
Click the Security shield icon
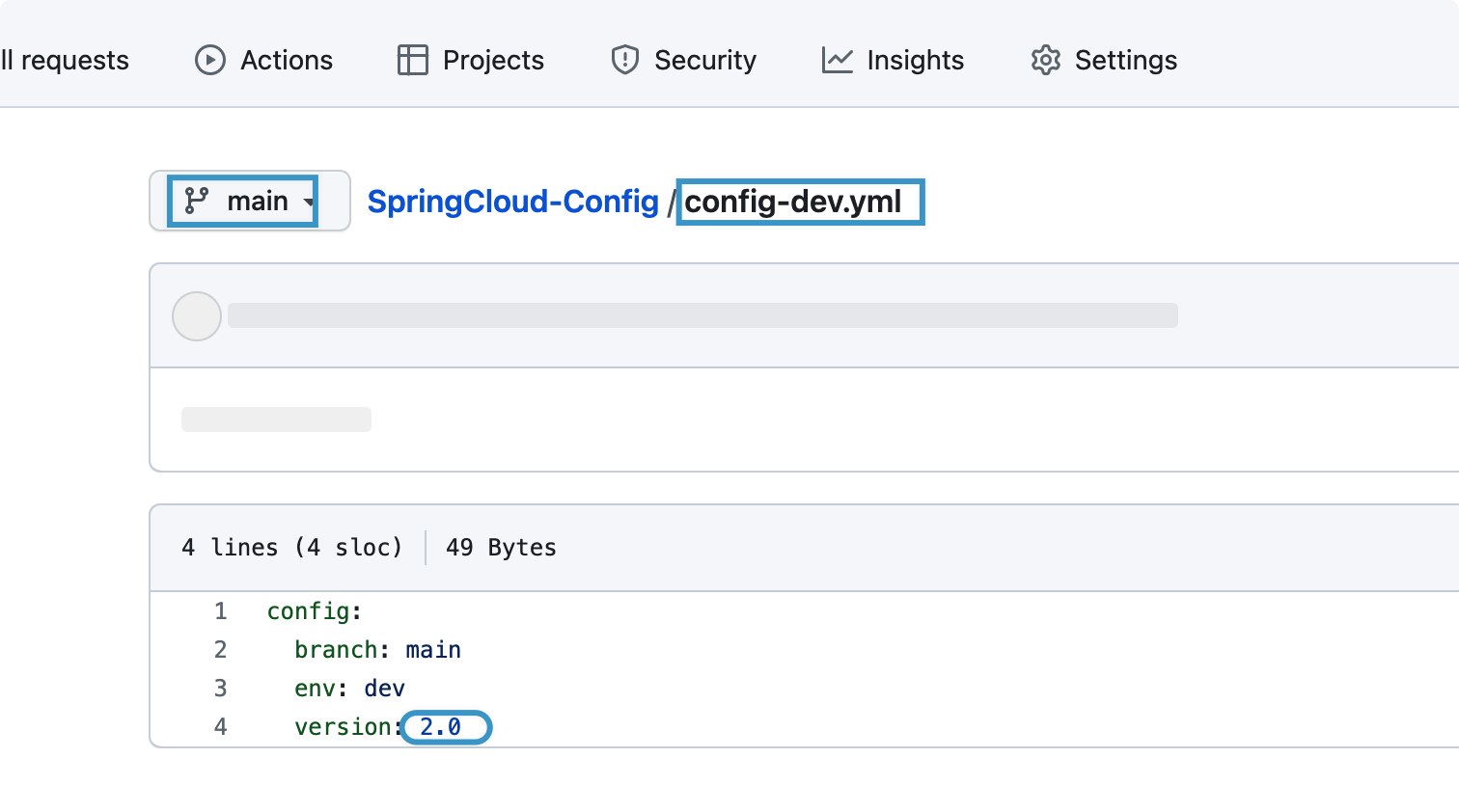[625, 60]
